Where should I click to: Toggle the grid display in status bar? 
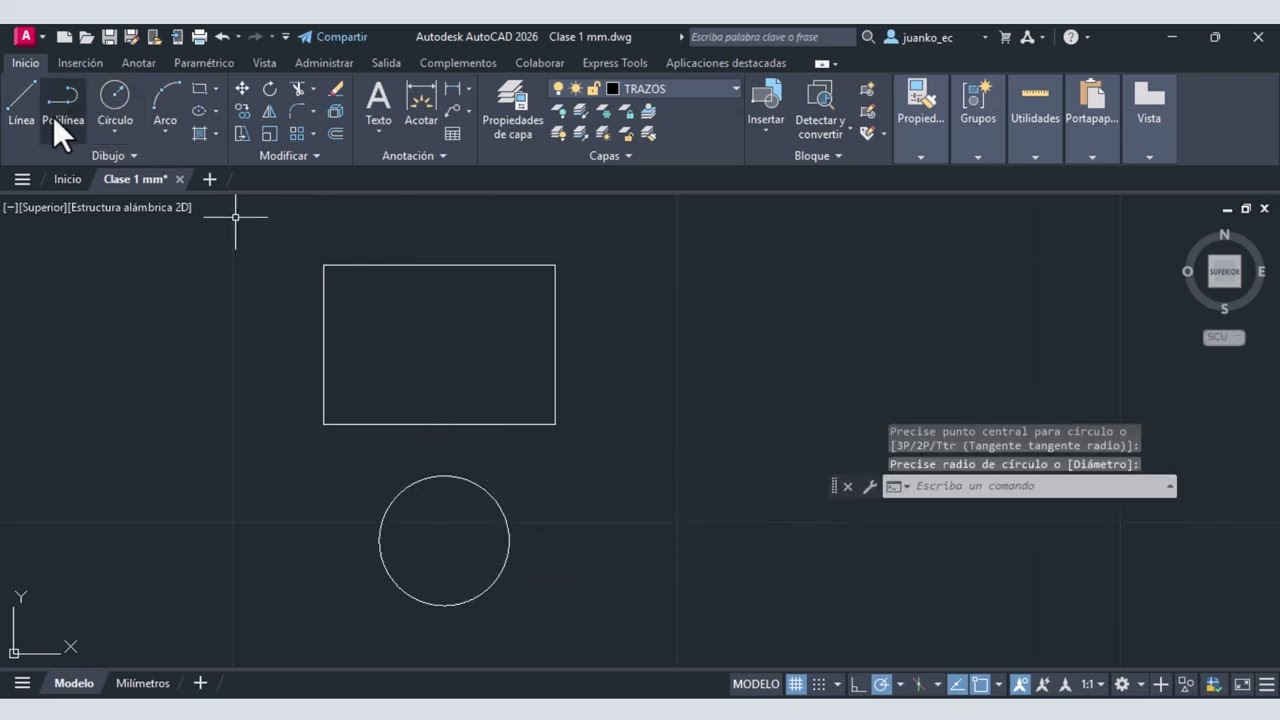[x=796, y=684]
